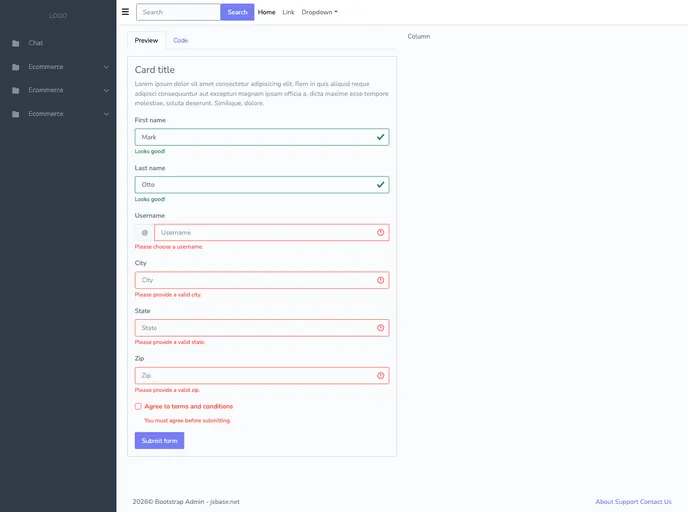The height and width of the screenshot is (512, 688).
Task: Click the red warning icon in Zip field
Action: [380, 376]
